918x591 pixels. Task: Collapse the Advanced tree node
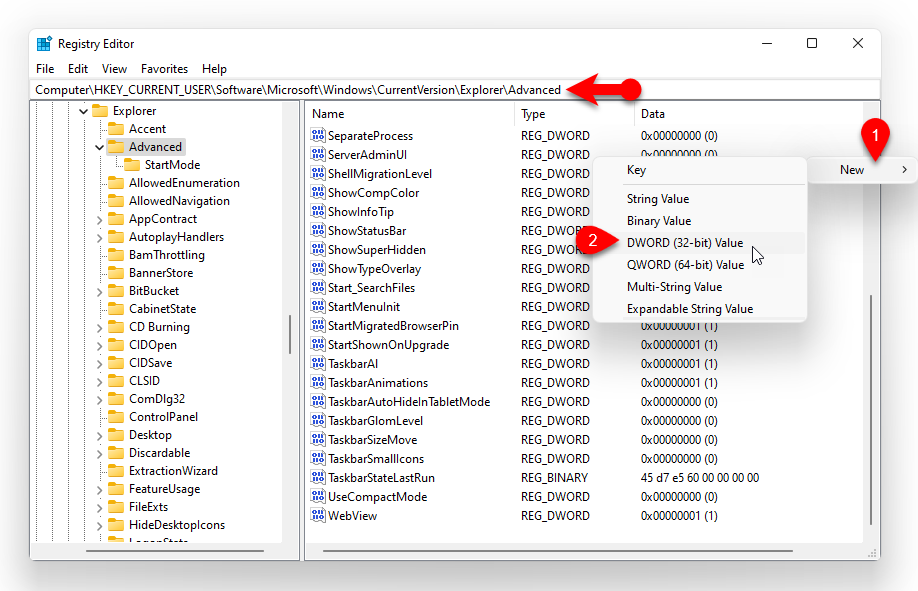[x=100, y=147]
